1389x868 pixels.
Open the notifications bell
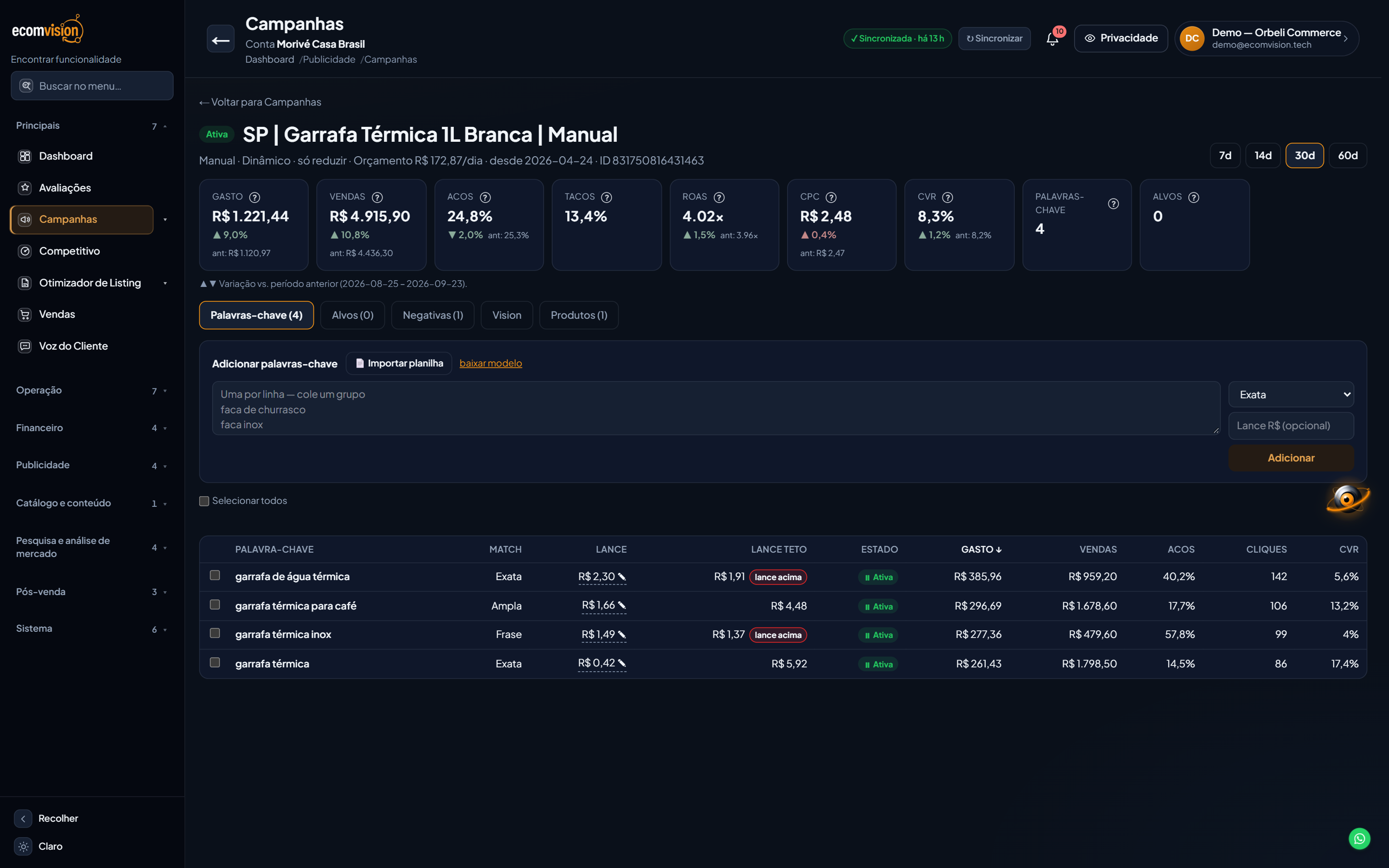click(x=1052, y=39)
